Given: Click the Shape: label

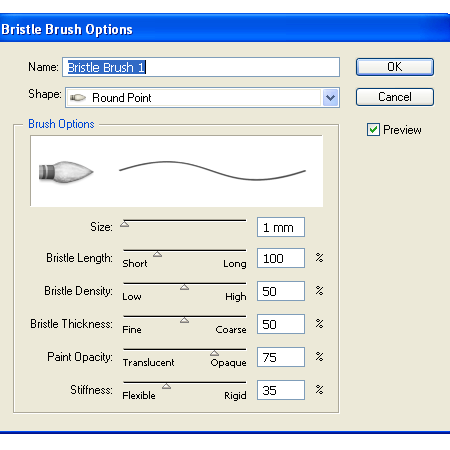Looking at the screenshot, I should tap(45, 94).
